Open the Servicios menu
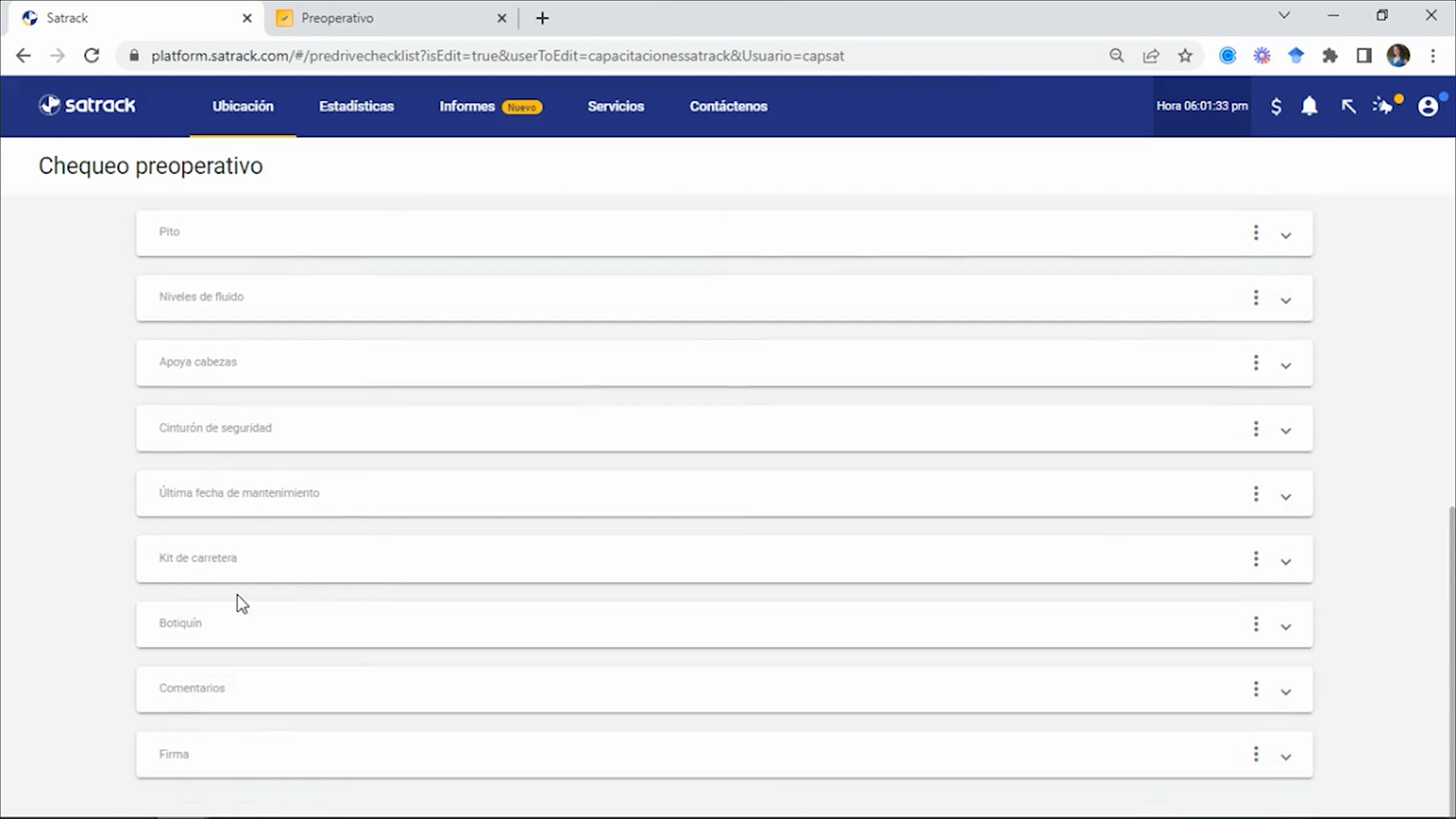 tap(616, 107)
